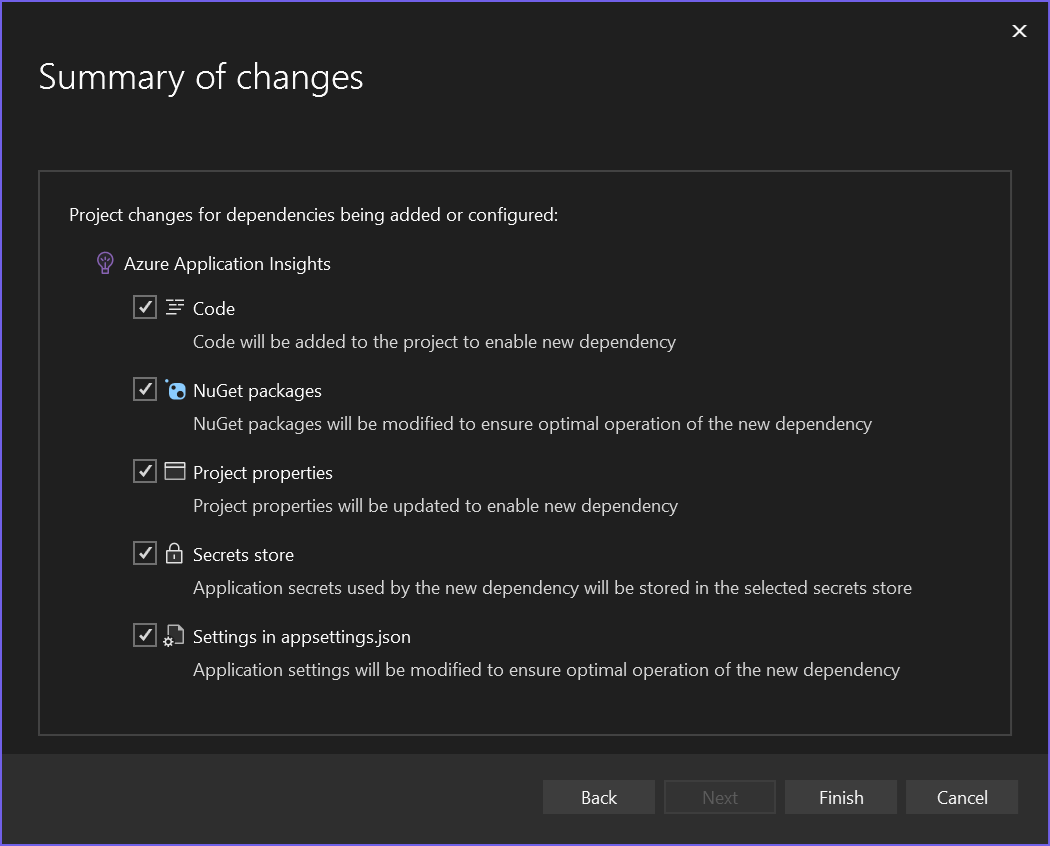
Task: Click the Project properties window icon
Action: point(175,472)
